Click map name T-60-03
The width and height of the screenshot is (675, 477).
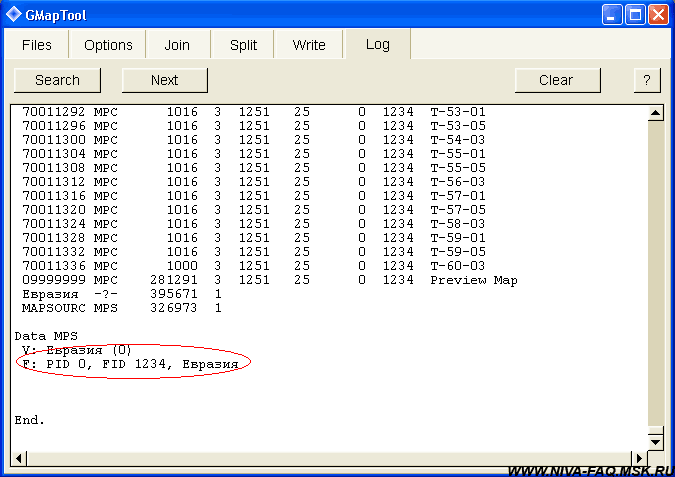[458, 266]
